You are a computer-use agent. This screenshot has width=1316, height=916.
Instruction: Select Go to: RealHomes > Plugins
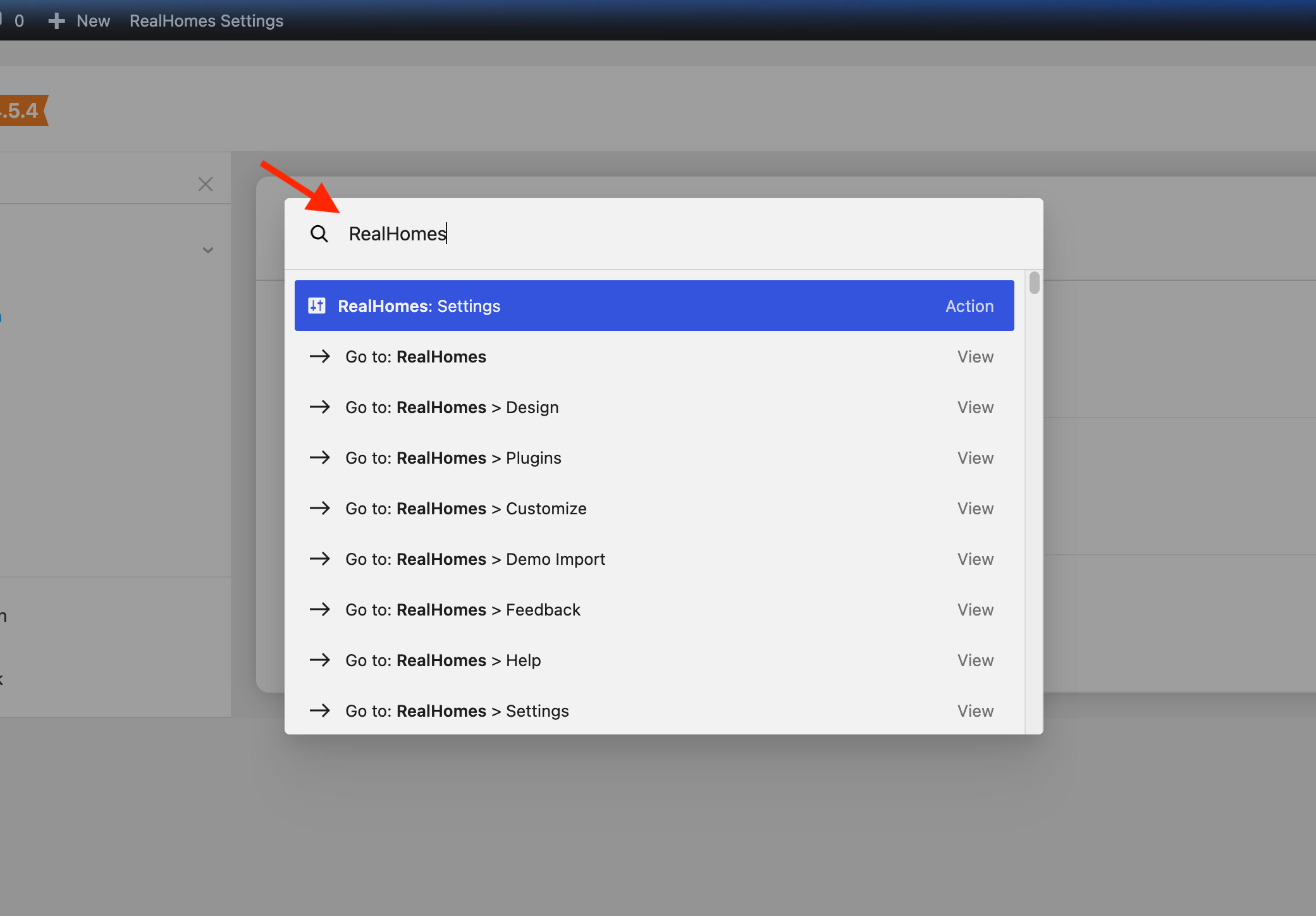pyautogui.click(x=655, y=458)
